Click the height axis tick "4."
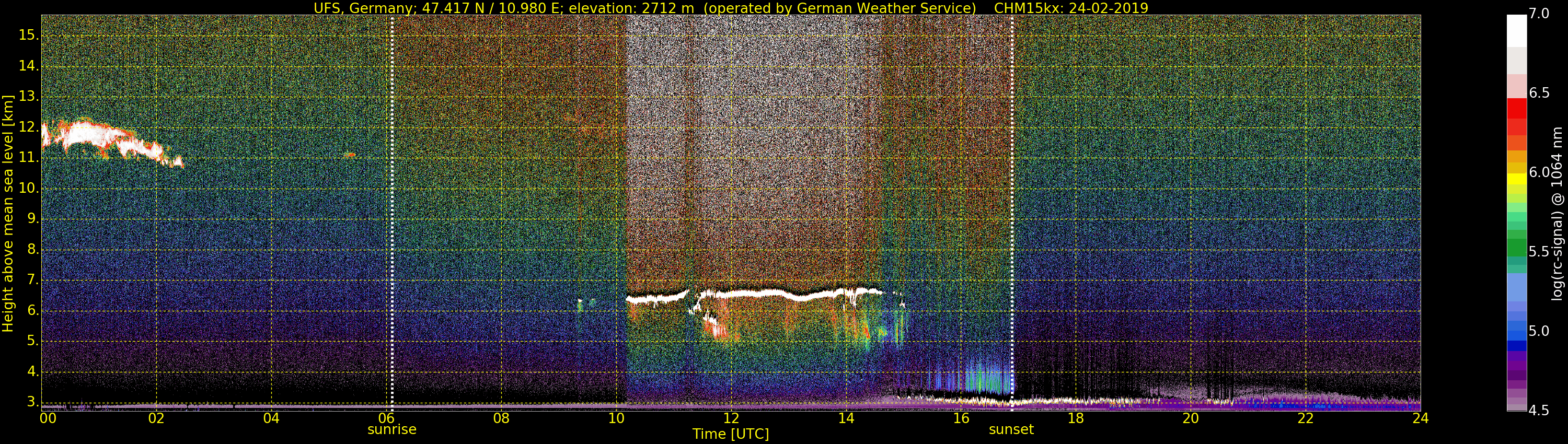1568x444 pixels. click(x=33, y=371)
